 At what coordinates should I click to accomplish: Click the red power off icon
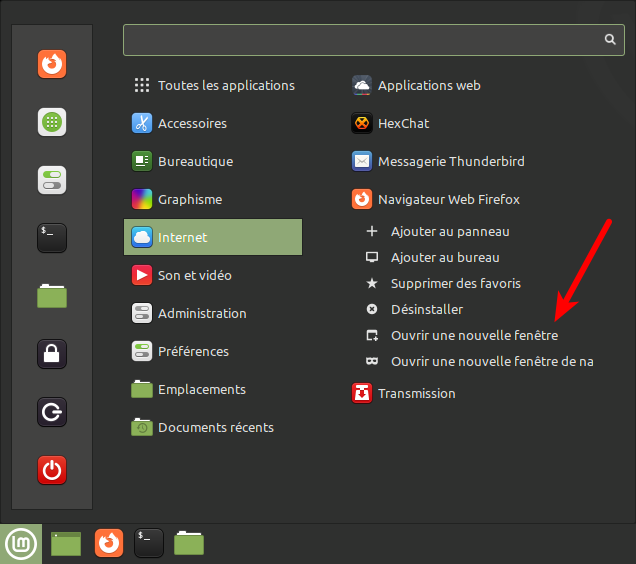[52, 470]
